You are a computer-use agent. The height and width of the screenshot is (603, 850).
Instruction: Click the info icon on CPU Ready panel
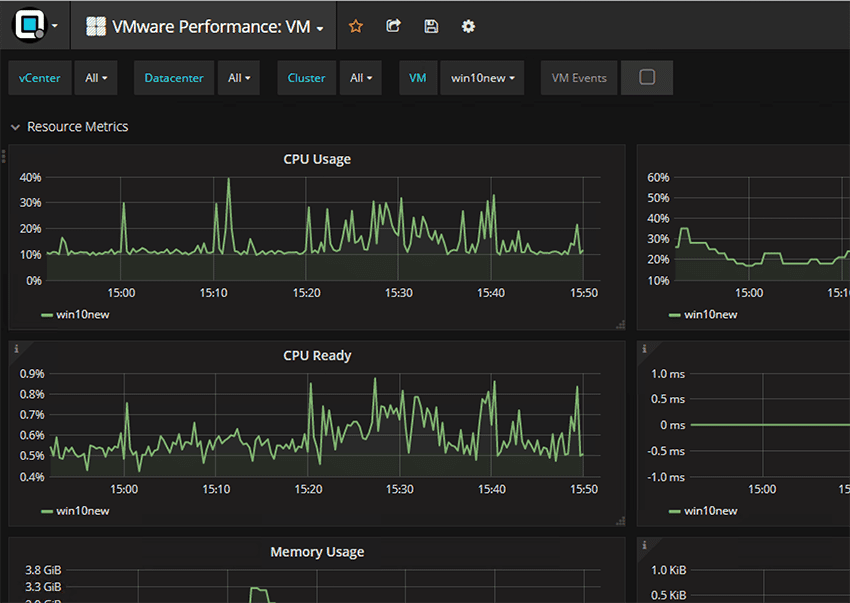[16, 349]
